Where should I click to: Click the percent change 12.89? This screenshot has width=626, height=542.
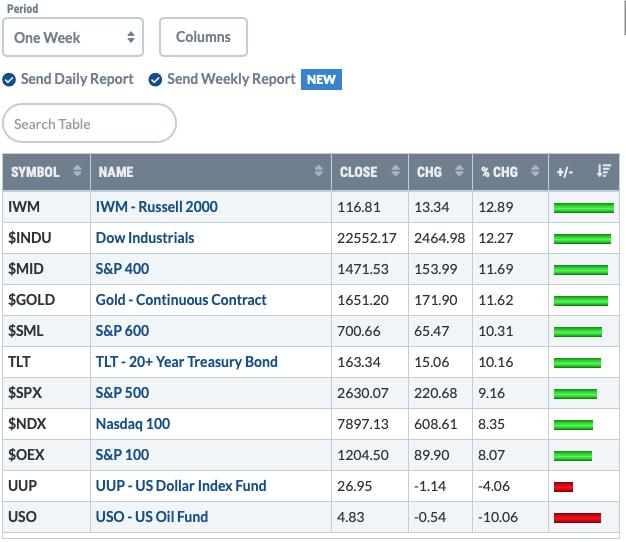[x=495, y=207]
